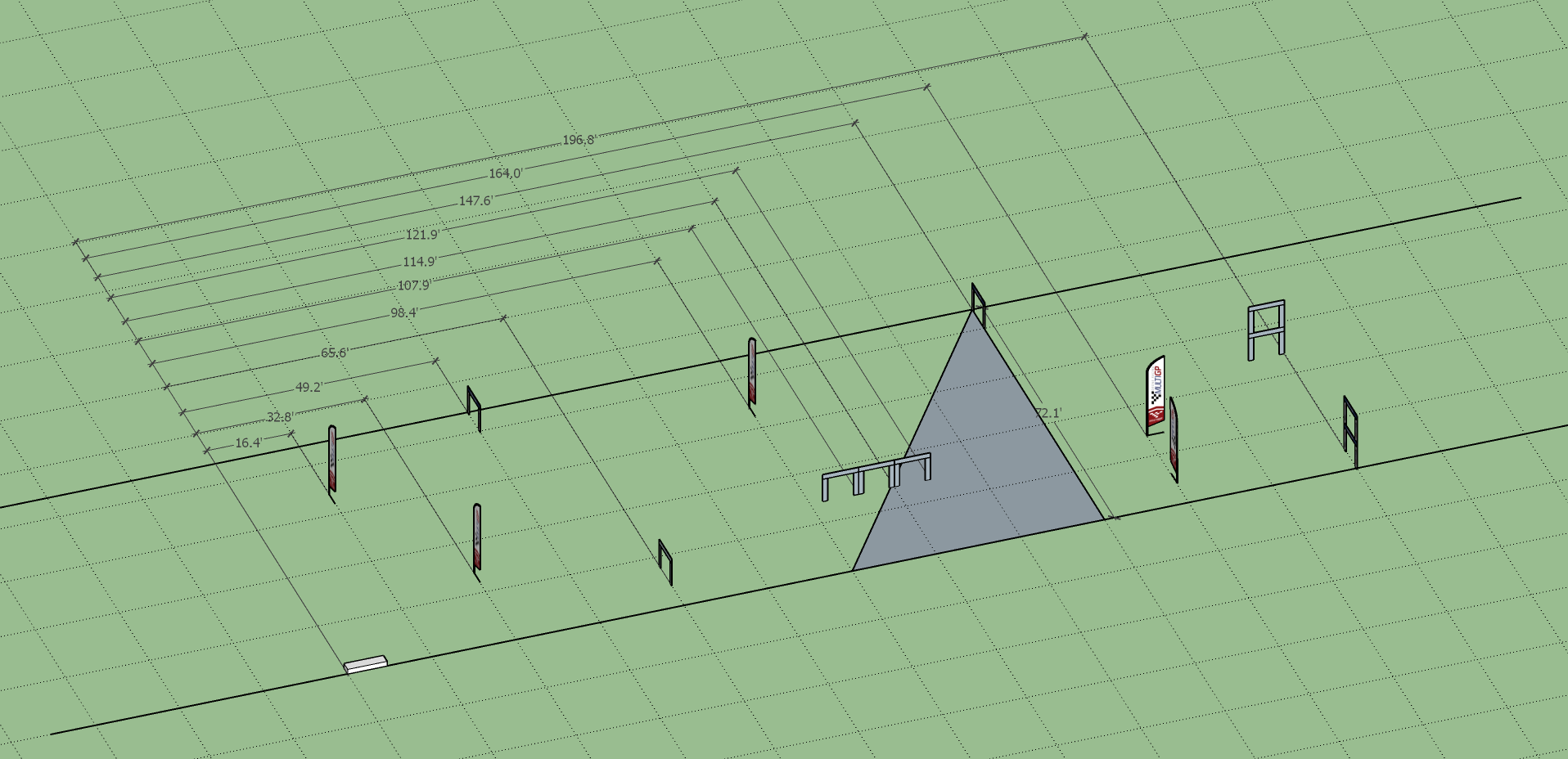
Task: Select the 196.8' dimension label
Action: [579, 140]
